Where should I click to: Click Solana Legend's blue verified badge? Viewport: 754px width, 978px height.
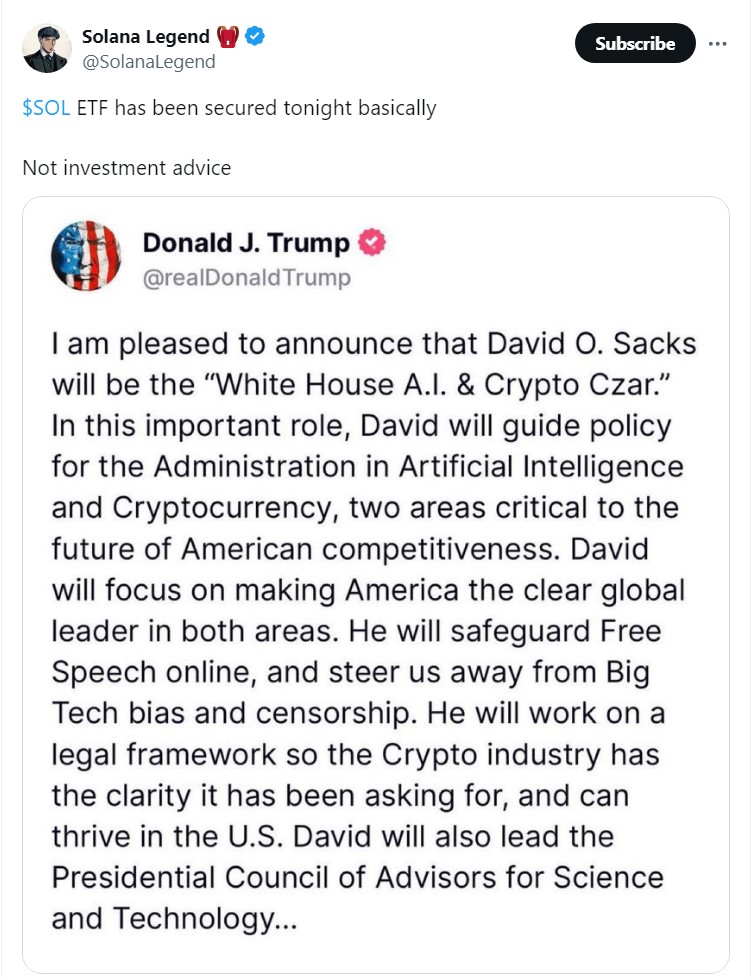(x=256, y=37)
